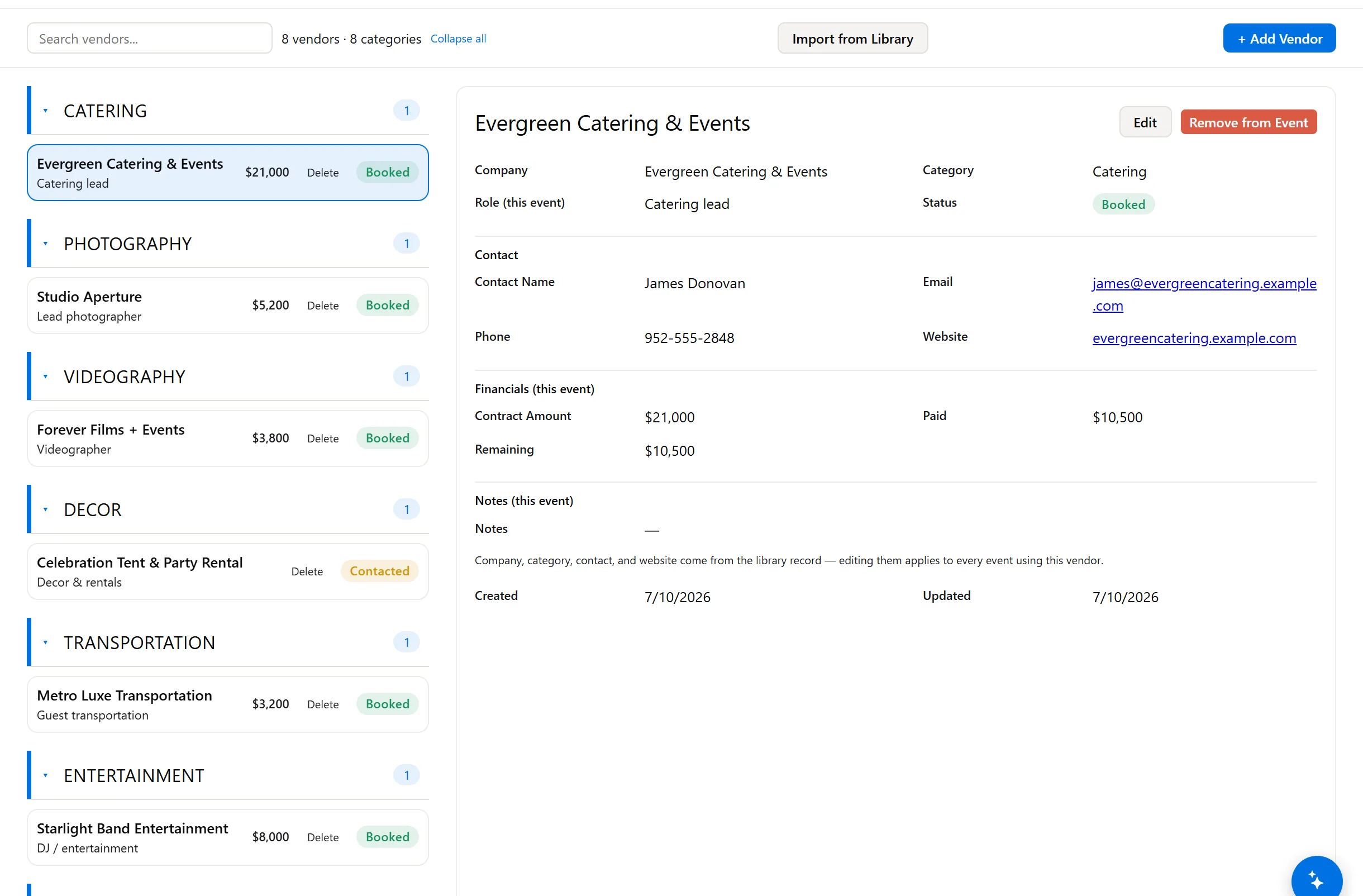This screenshot has width=1363, height=896.
Task: Delete the Studio Aperture vendor
Action: click(x=322, y=305)
